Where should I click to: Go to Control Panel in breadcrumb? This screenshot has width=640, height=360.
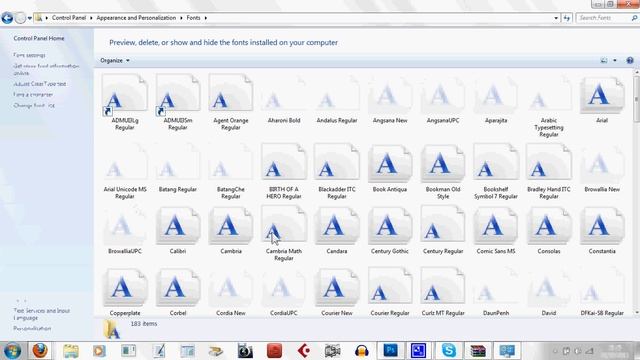[69, 18]
